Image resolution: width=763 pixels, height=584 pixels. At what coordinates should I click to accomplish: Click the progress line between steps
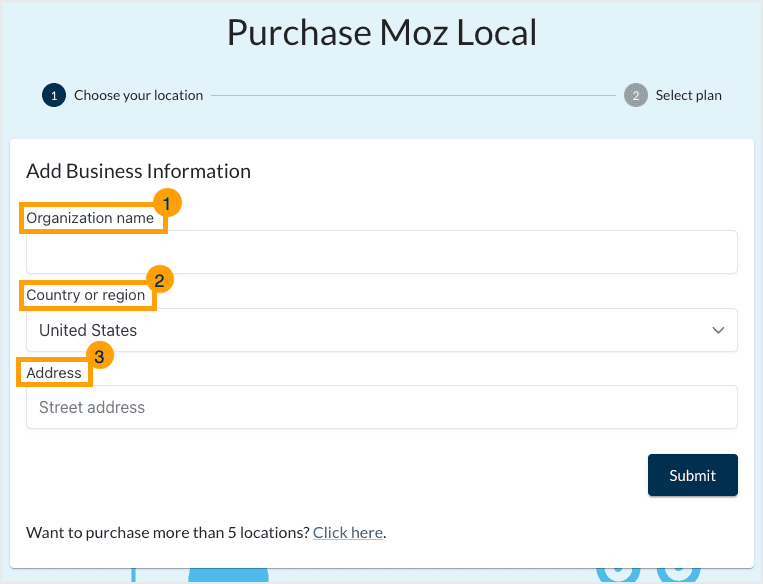(413, 96)
